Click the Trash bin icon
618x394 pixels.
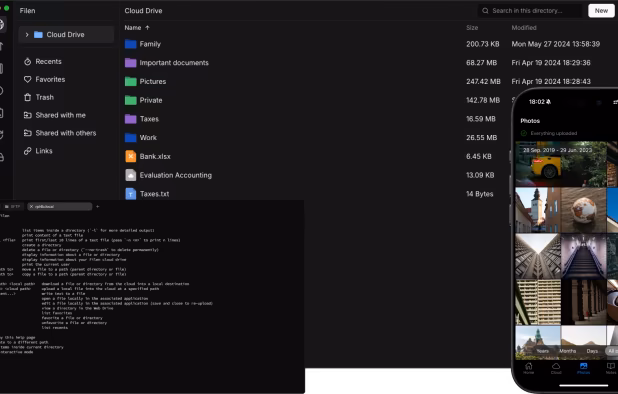(x=27, y=97)
